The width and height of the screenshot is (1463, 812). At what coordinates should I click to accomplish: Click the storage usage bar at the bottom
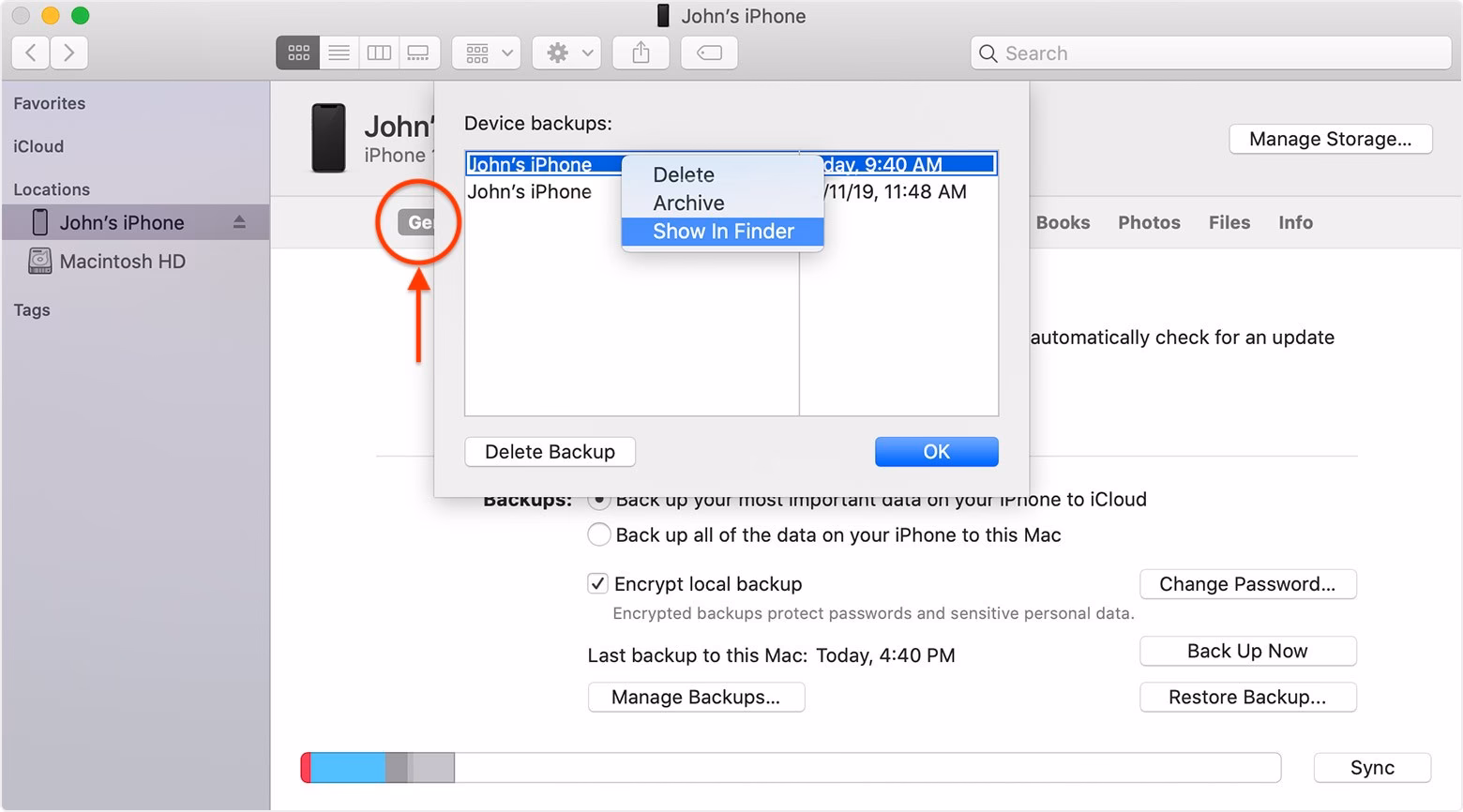point(791,767)
